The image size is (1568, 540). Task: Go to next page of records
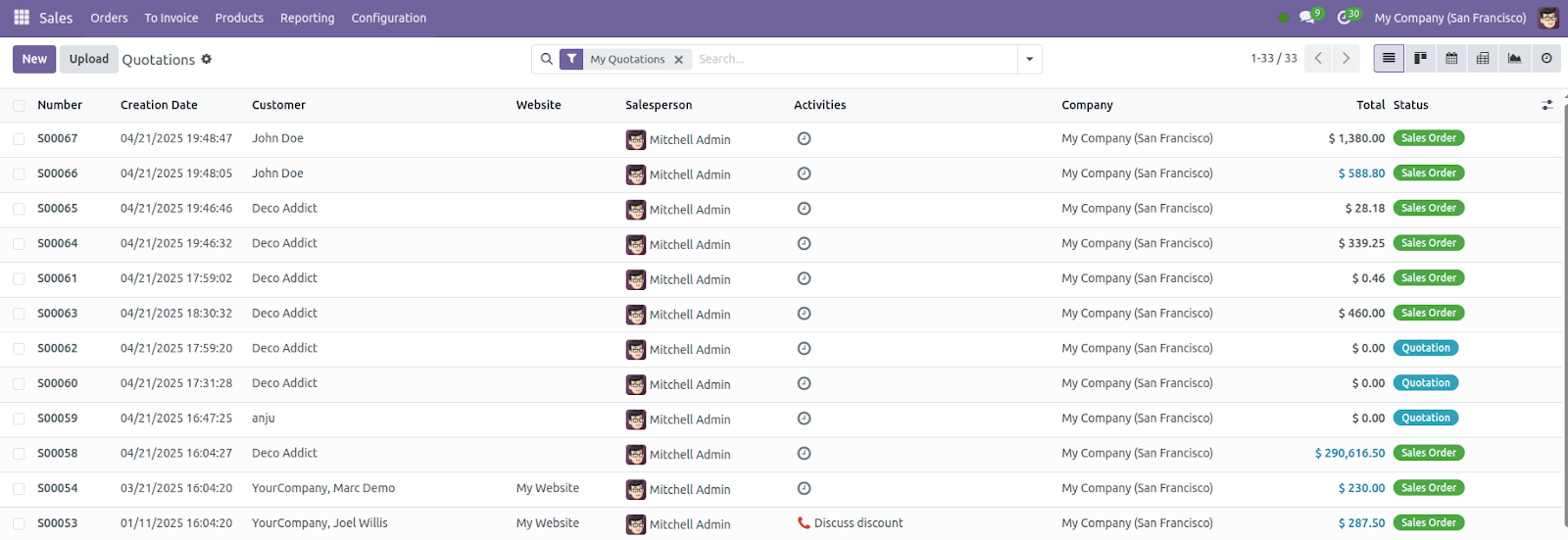pos(1347,59)
